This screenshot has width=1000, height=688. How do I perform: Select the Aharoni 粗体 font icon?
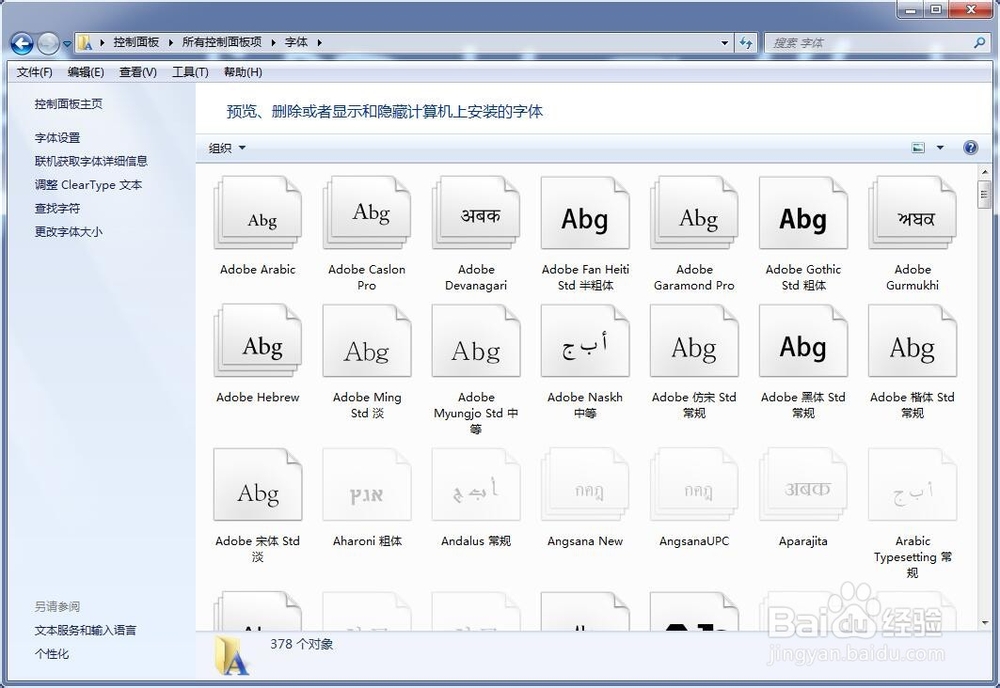pos(367,485)
